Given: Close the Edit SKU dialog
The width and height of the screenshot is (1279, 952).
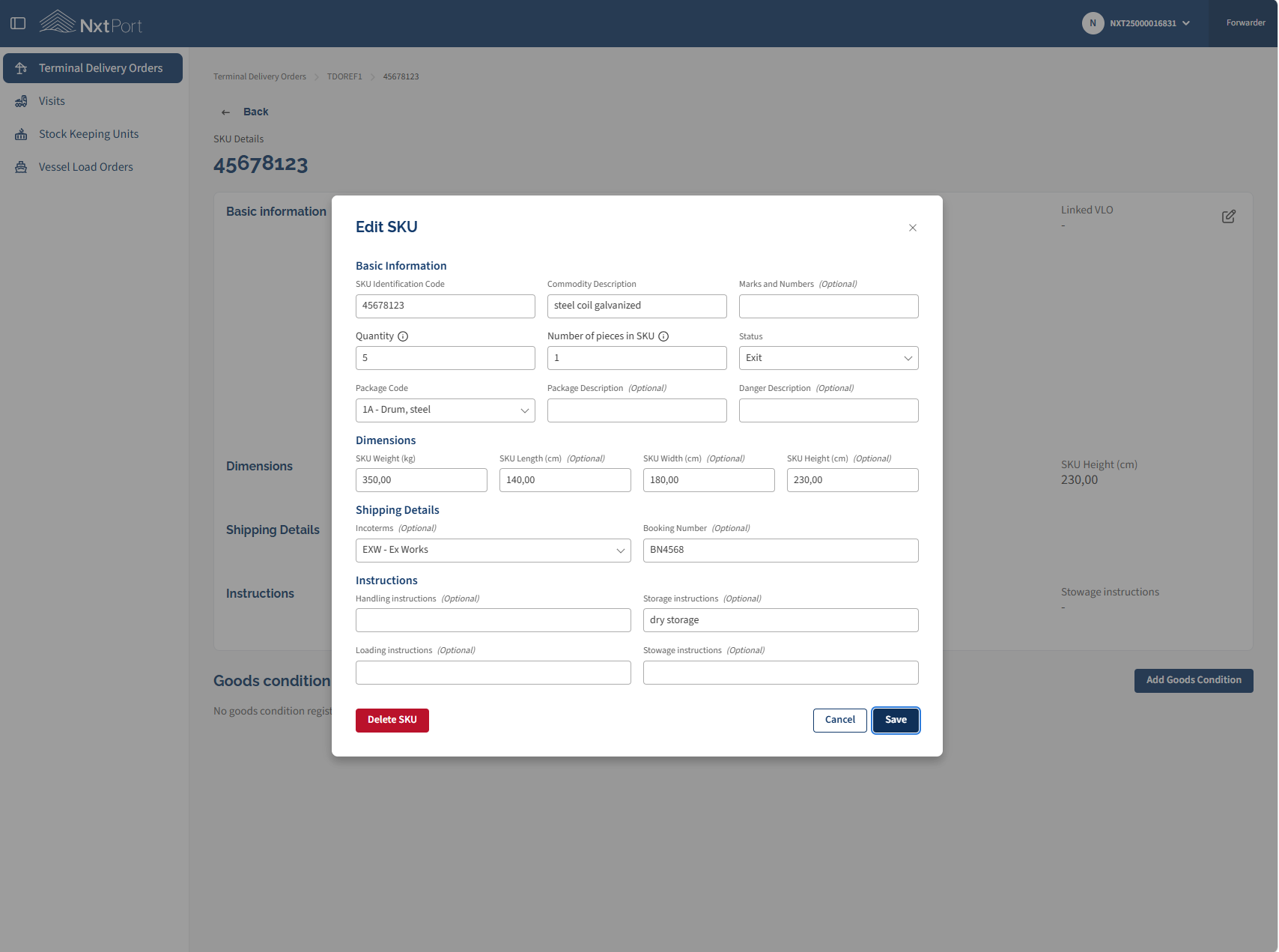Looking at the screenshot, I should coord(913,228).
